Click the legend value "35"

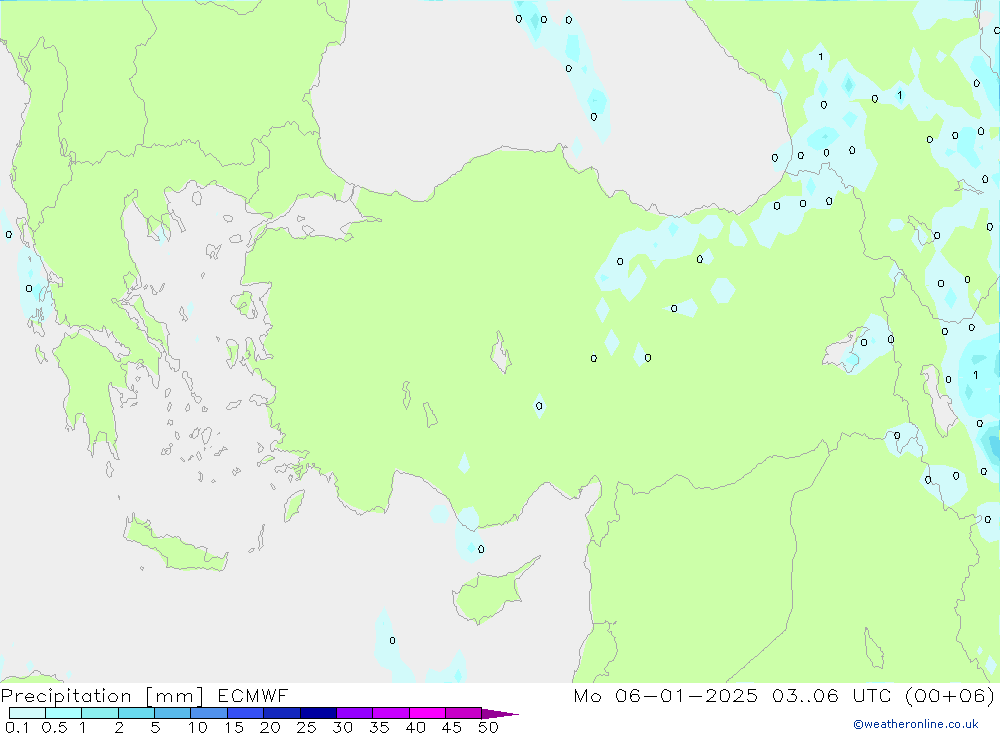point(379,727)
